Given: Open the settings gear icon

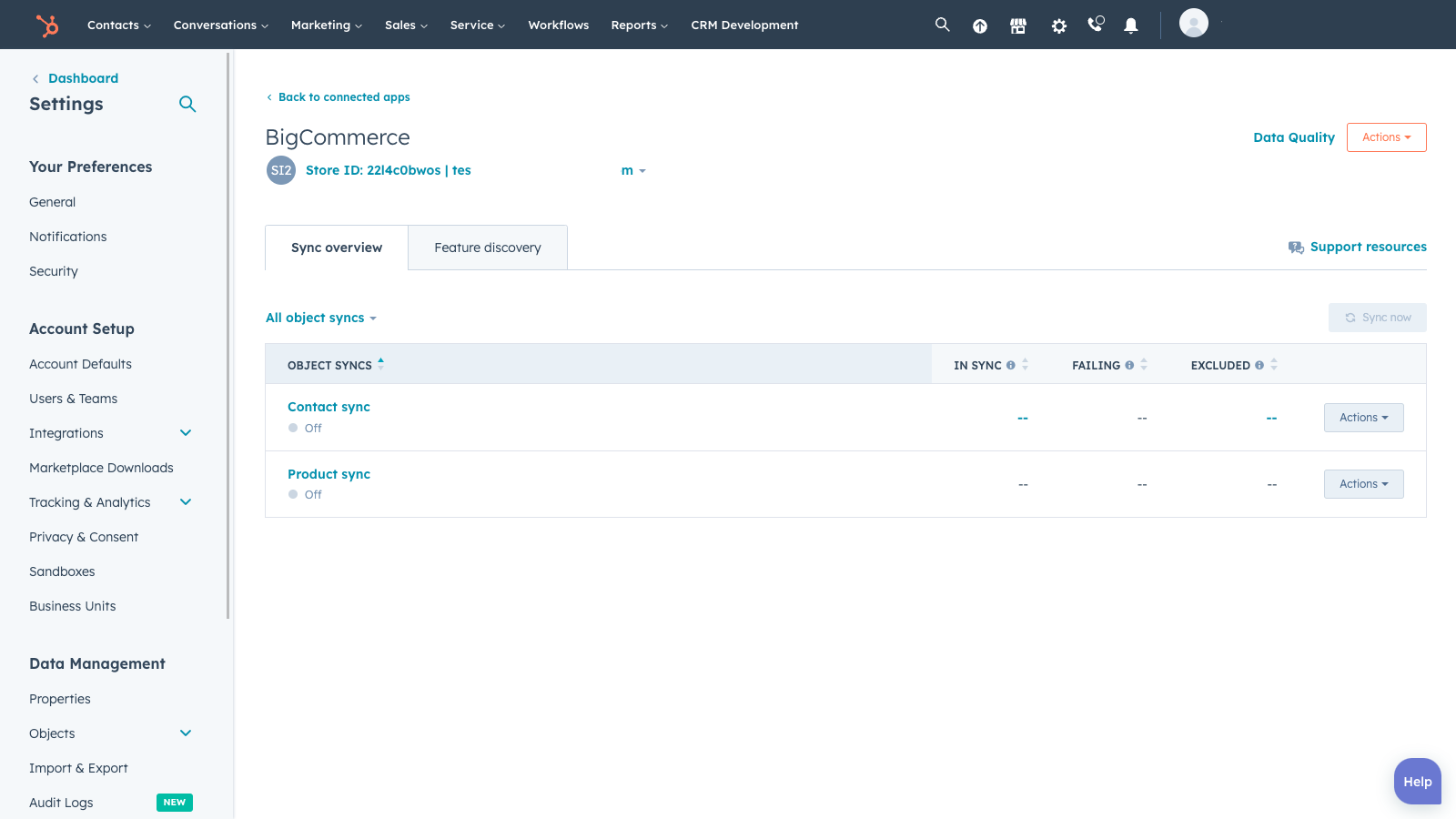Looking at the screenshot, I should click(1059, 26).
